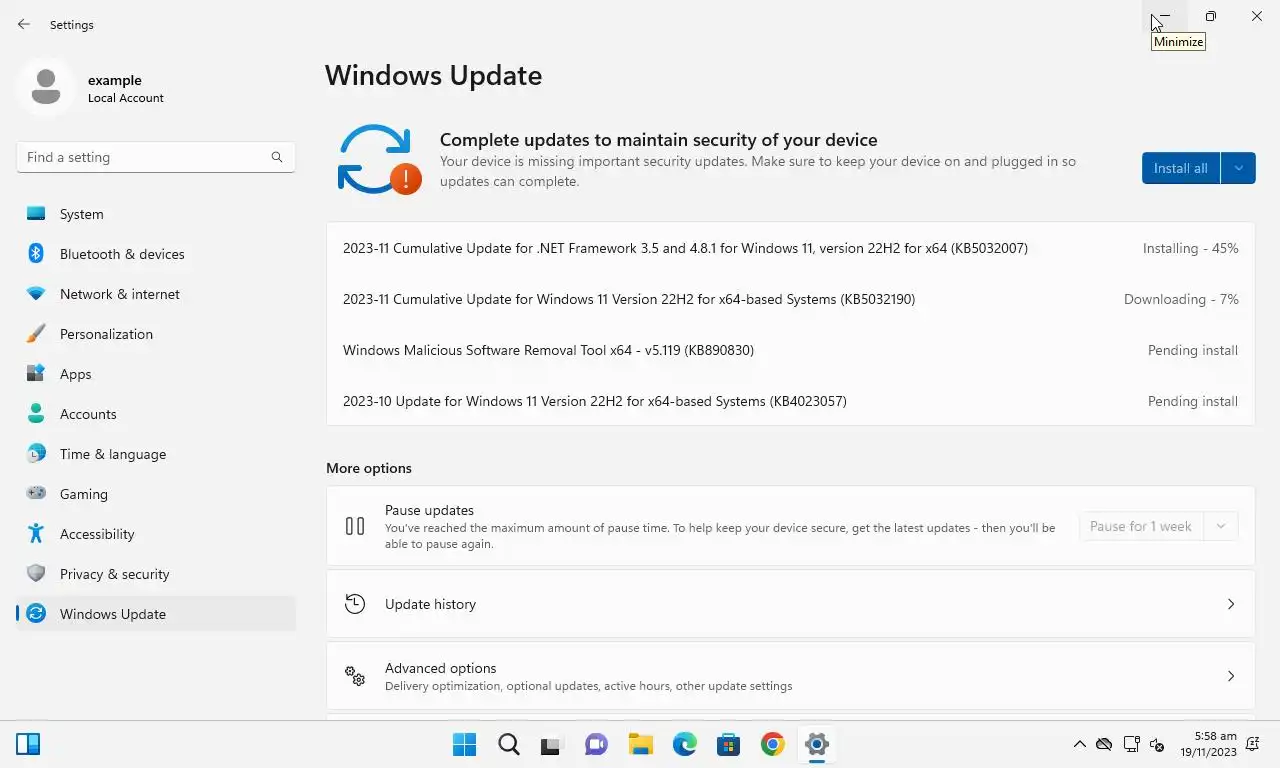The height and width of the screenshot is (768, 1280).
Task: Expand the Update history chevron
Action: tap(1231, 604)
